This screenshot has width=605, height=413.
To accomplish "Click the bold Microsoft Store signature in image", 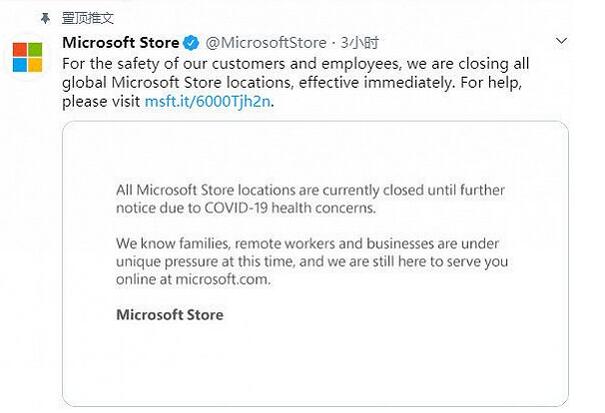I will (x=170, y=315).
